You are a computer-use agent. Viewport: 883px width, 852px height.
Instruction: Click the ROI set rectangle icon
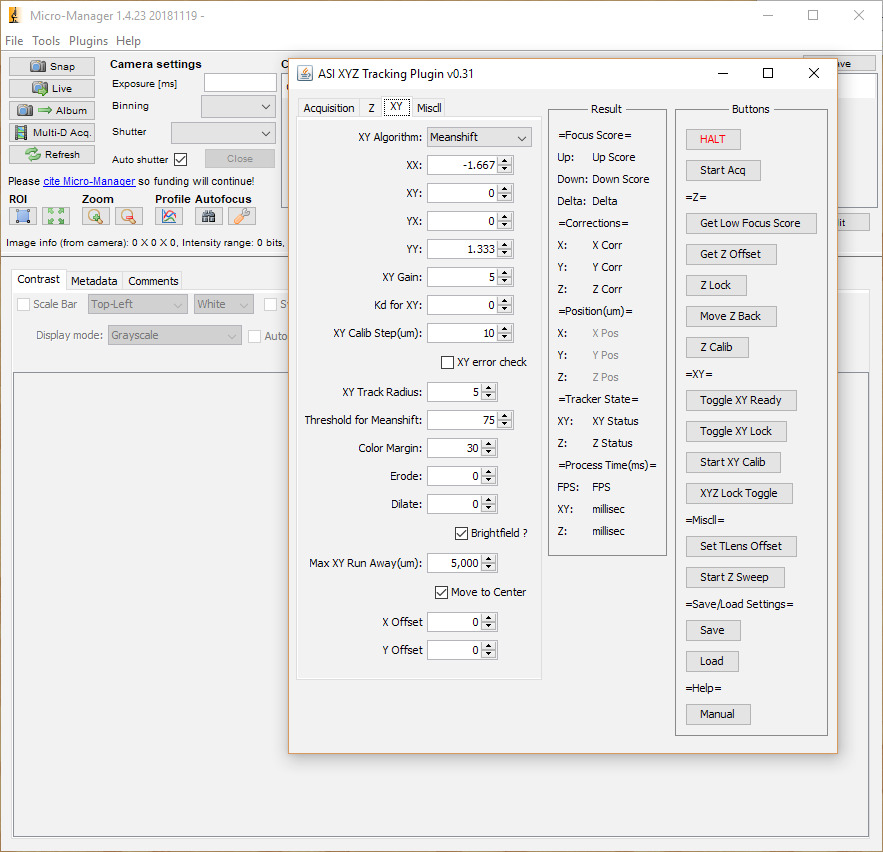(23, 216)
